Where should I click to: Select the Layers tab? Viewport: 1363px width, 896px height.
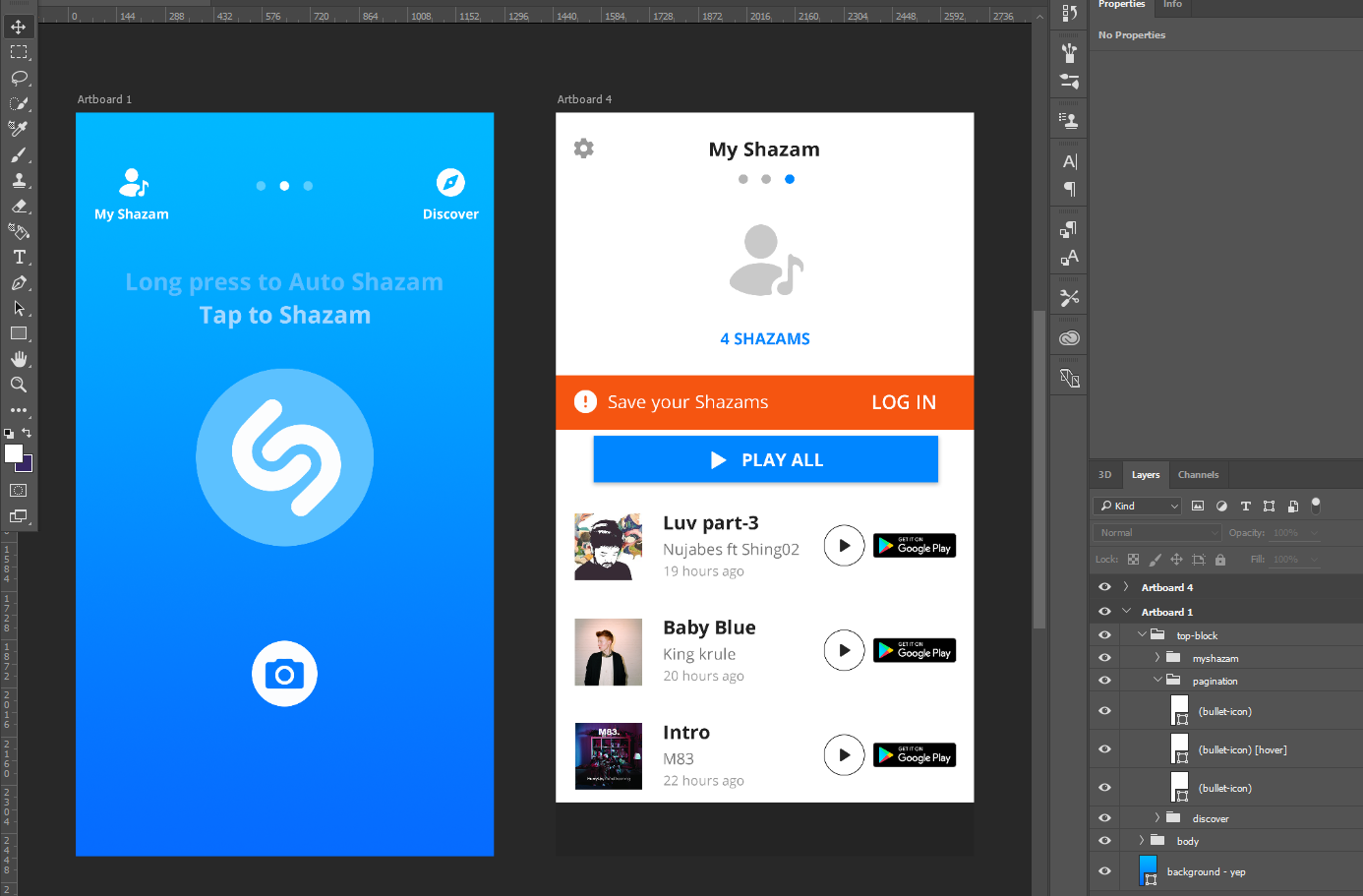tap(1146, 475)
